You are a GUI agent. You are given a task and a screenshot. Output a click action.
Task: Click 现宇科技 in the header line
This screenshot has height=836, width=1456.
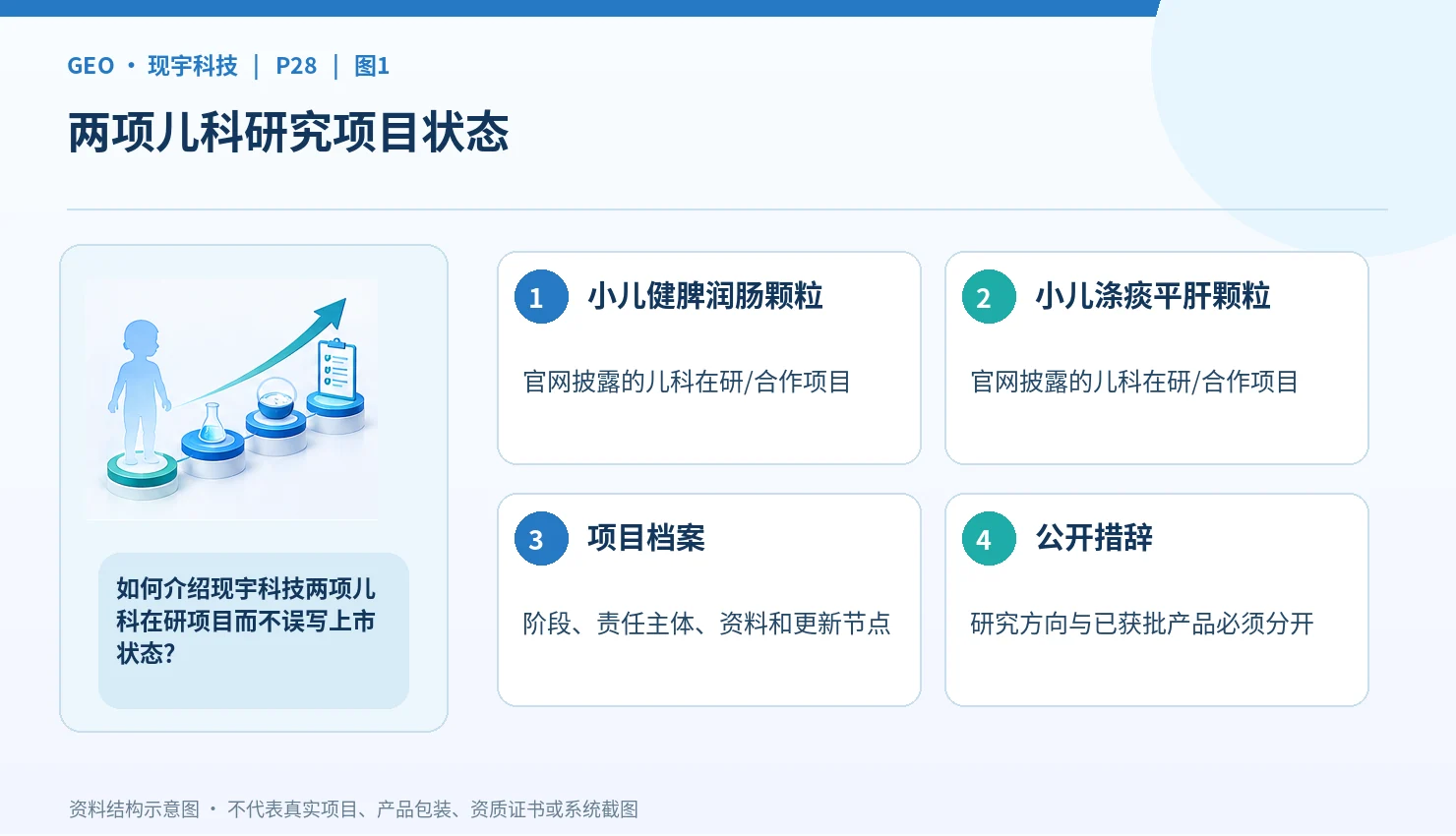(193, 66)
